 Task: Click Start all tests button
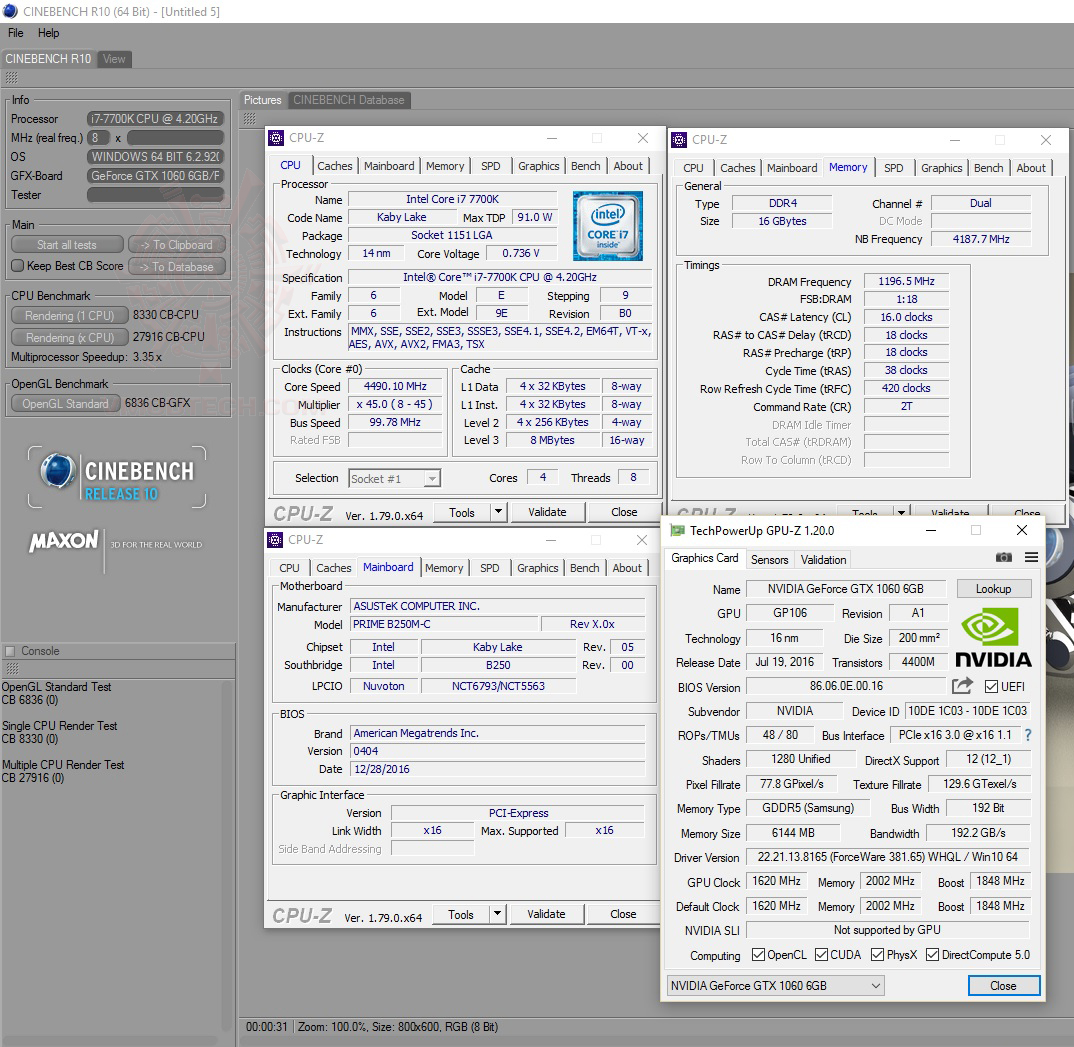(x=67, y=244)
